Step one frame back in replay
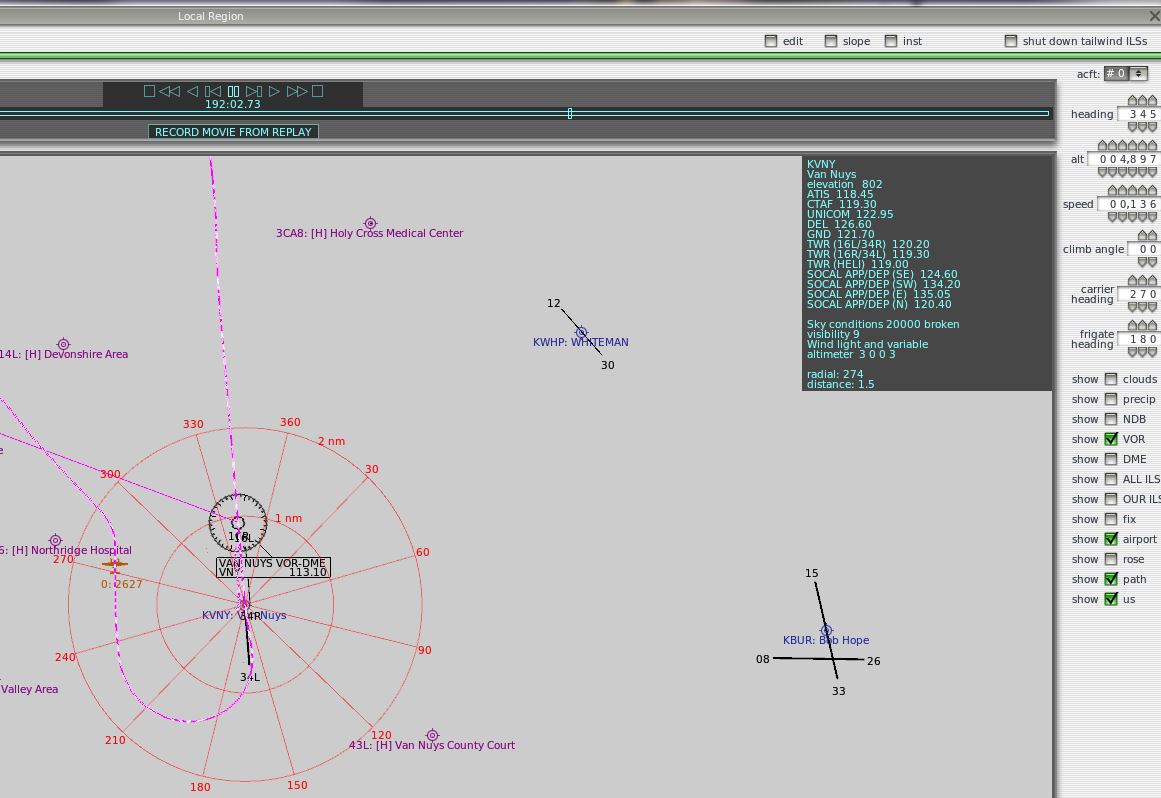1161x798 pixels. (x=212, y=91)
